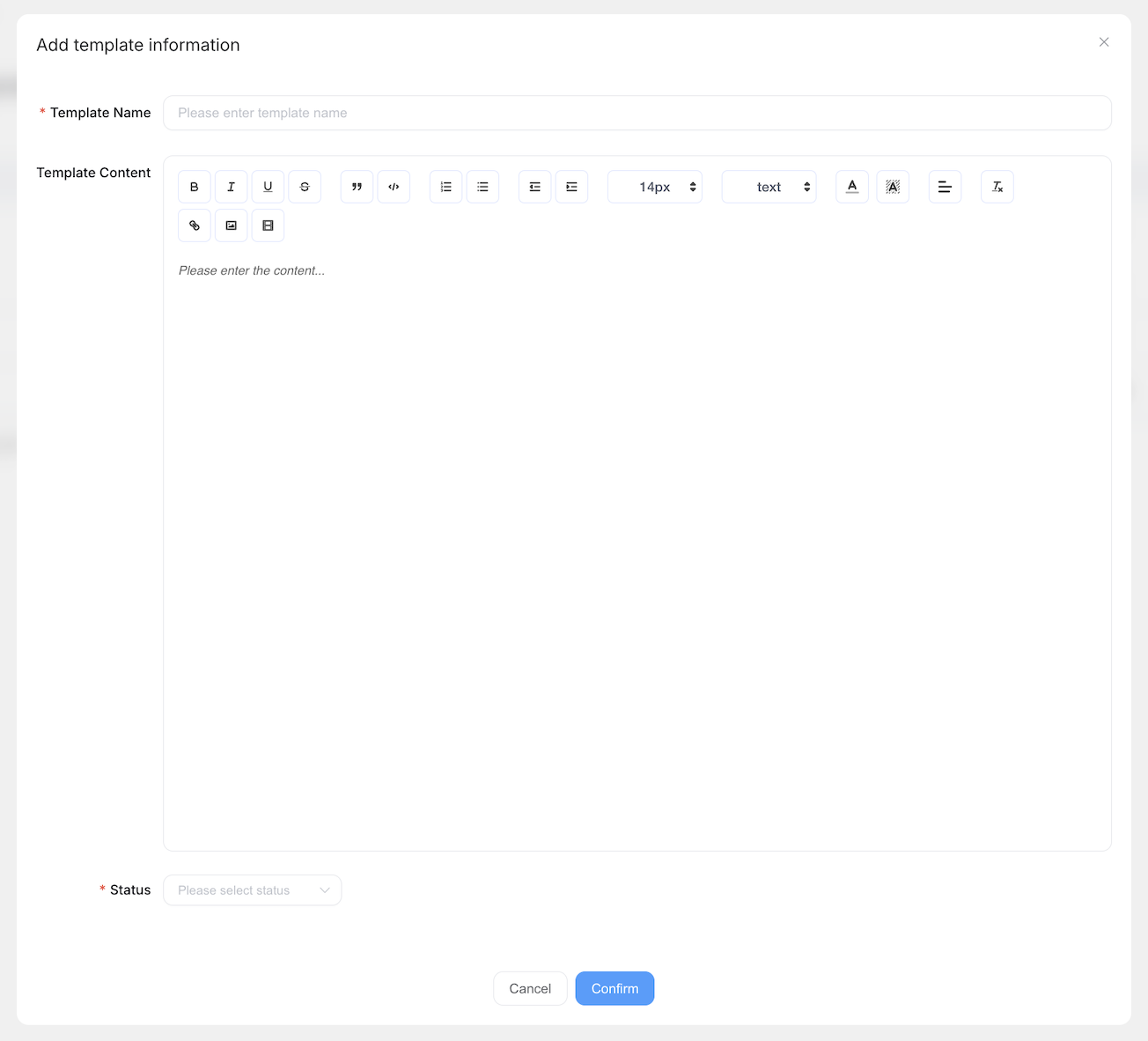This screenshot has height=1041, width=1148.
Task: Focus the Template Name input field
Action: [637, 113]
